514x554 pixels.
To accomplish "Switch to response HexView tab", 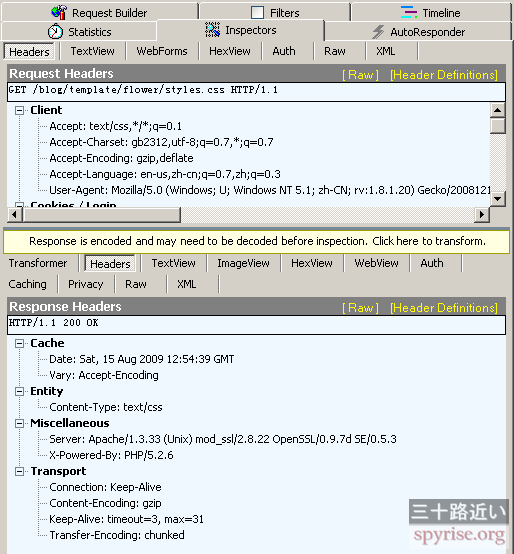I will [x=312, y=263].
